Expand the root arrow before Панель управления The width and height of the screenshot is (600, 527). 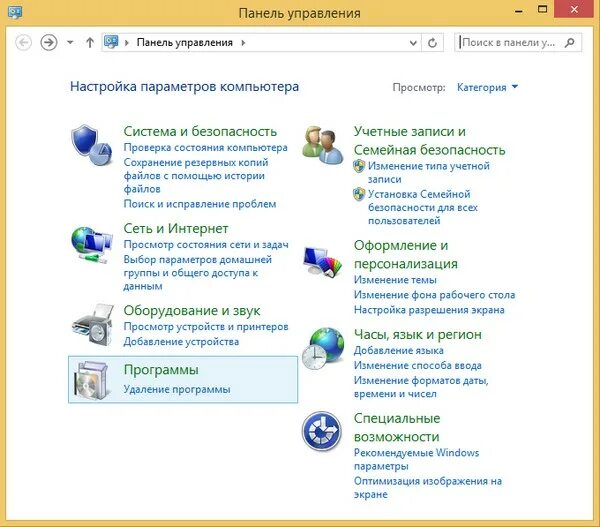pos(127,42)
